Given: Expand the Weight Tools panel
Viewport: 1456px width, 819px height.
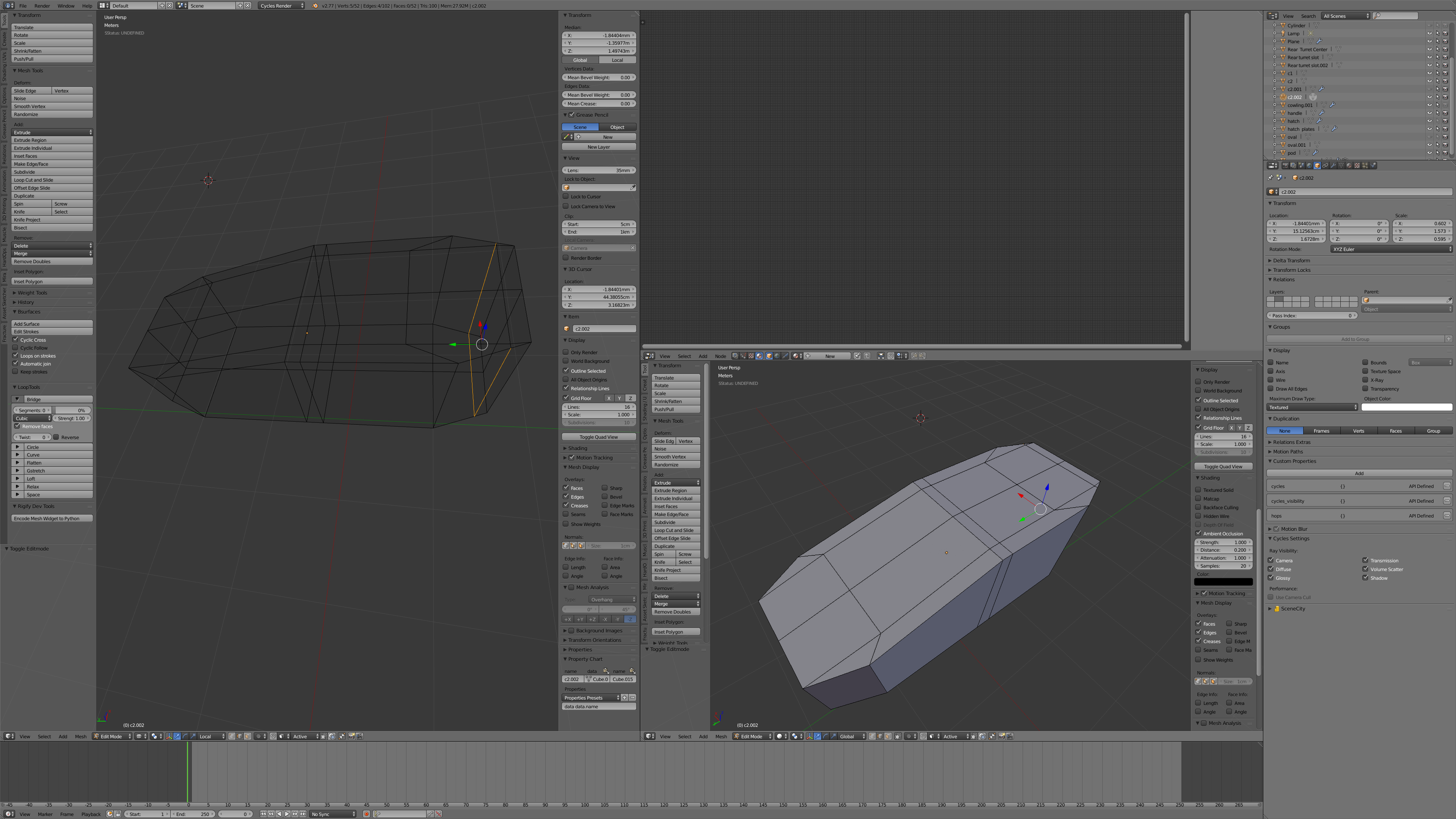Looking at the screenshot, I should tap(32, 293).
